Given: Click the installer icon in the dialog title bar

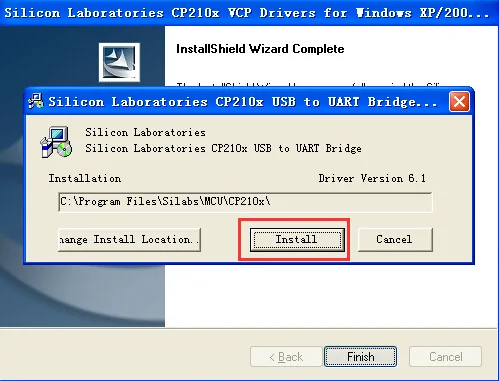Looking at the screenshot, I should point(36,101).
